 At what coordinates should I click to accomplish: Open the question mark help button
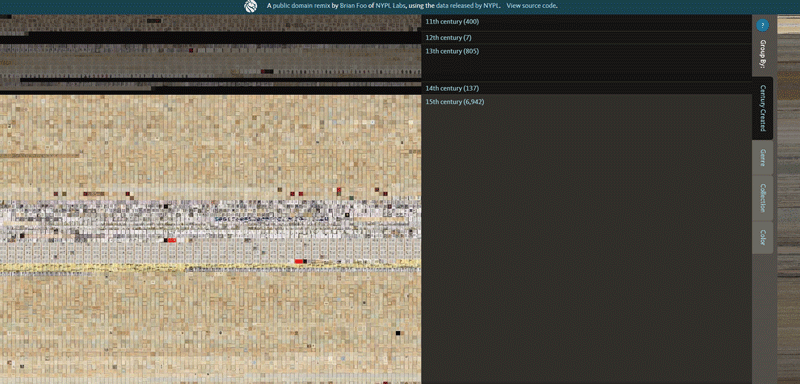[x=762, y=25]
